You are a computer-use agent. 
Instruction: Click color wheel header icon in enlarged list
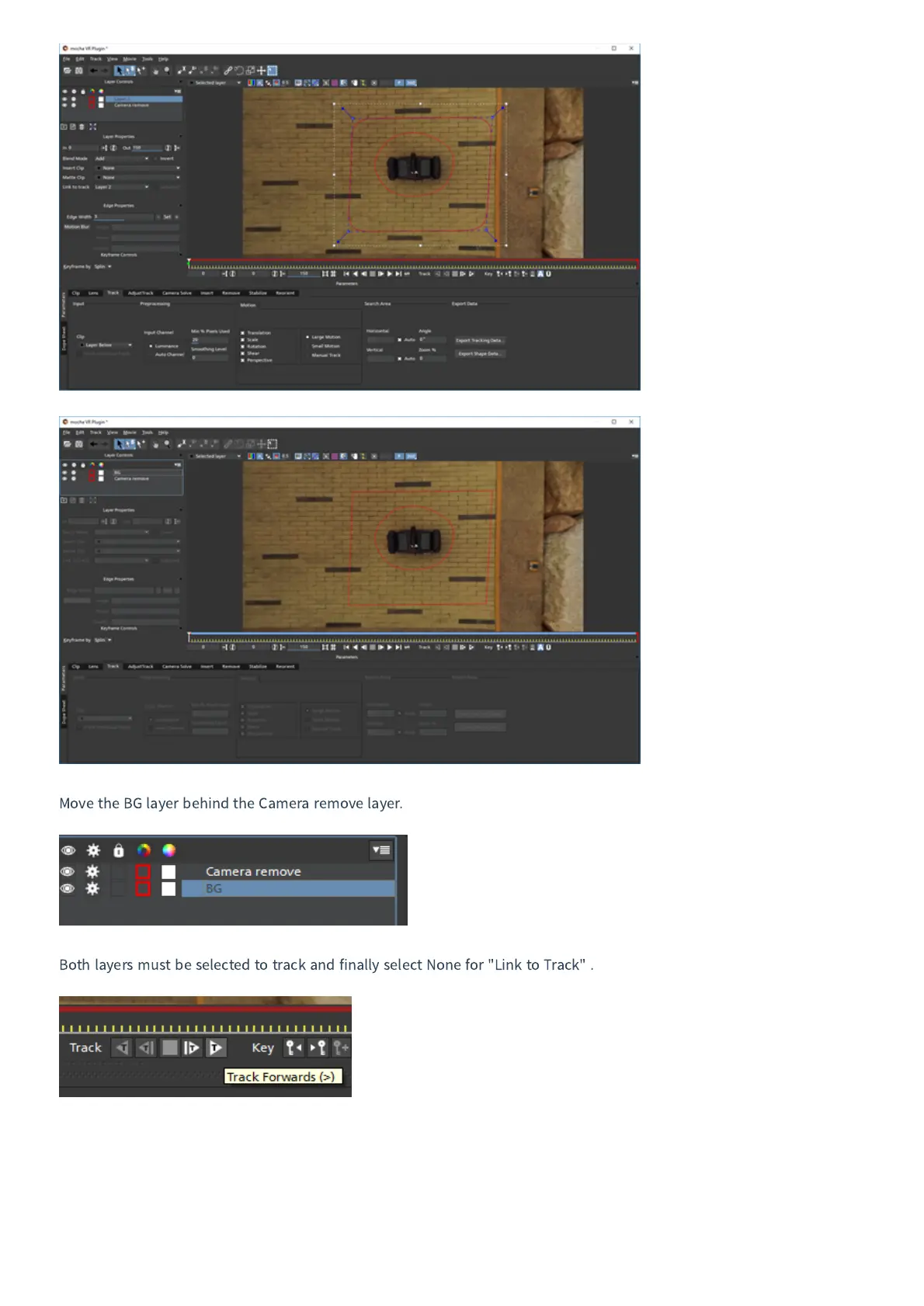144,850
